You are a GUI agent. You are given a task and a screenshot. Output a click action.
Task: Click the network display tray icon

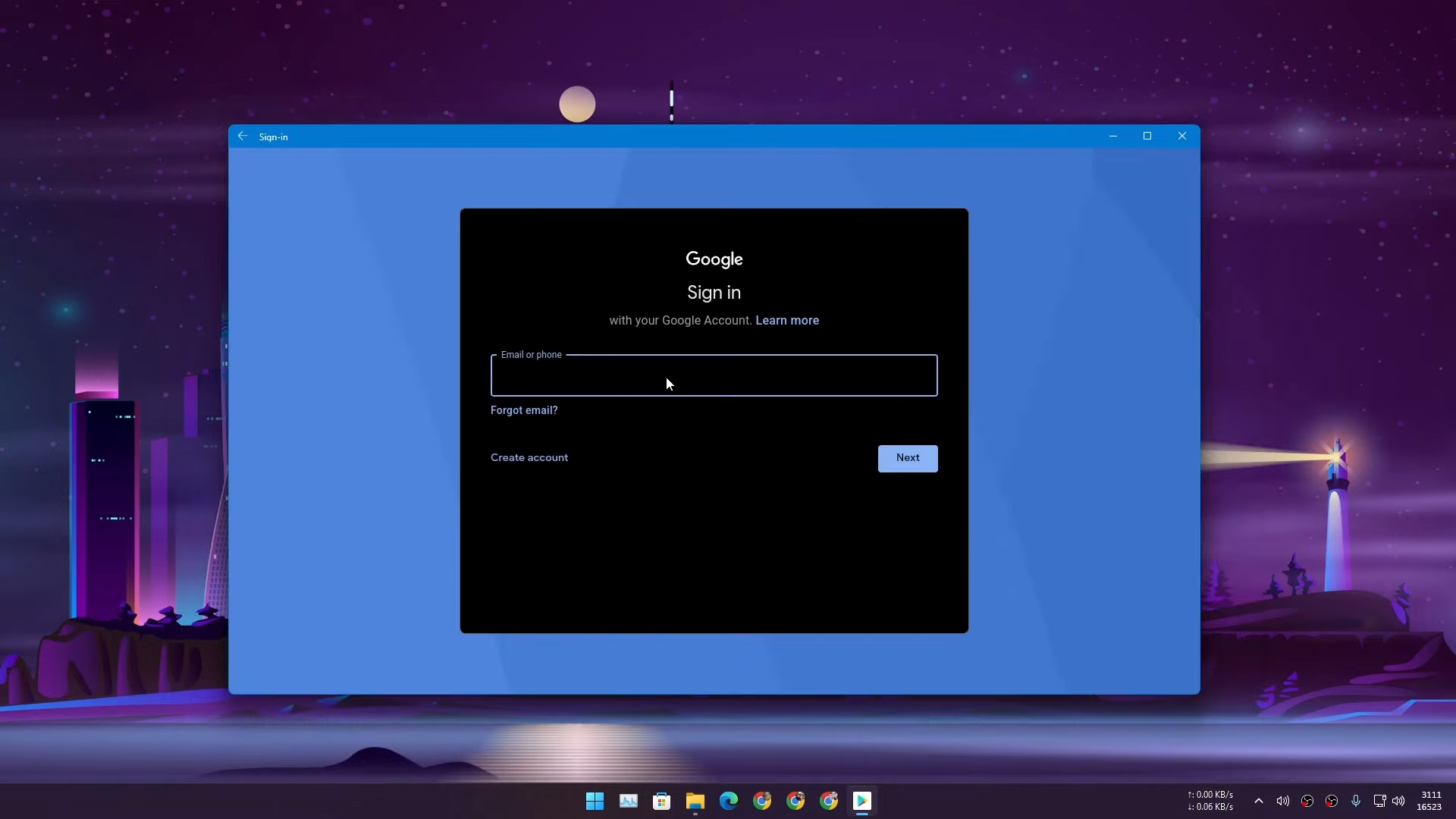[x=1379, y=801]
